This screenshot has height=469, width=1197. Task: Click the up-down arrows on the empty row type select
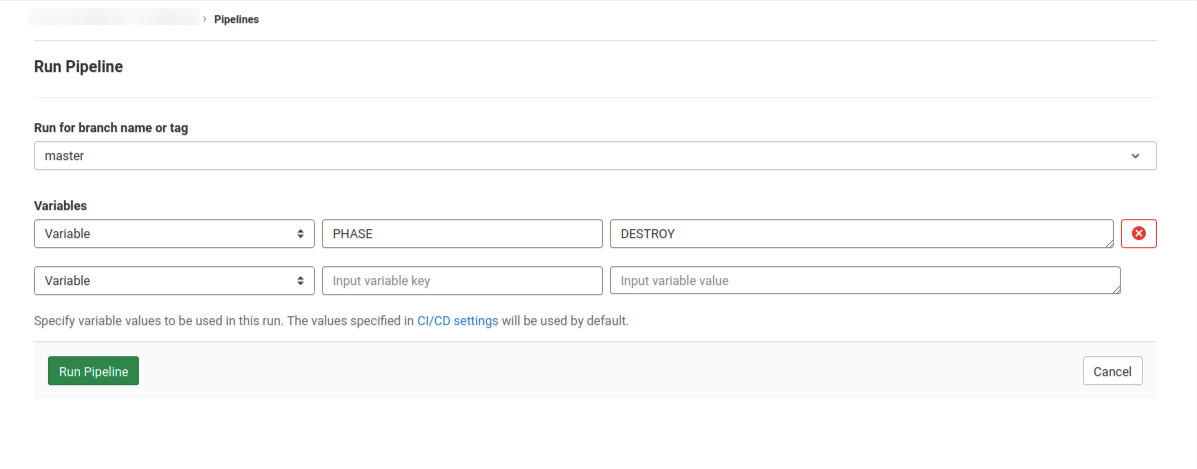coord(300,281)
